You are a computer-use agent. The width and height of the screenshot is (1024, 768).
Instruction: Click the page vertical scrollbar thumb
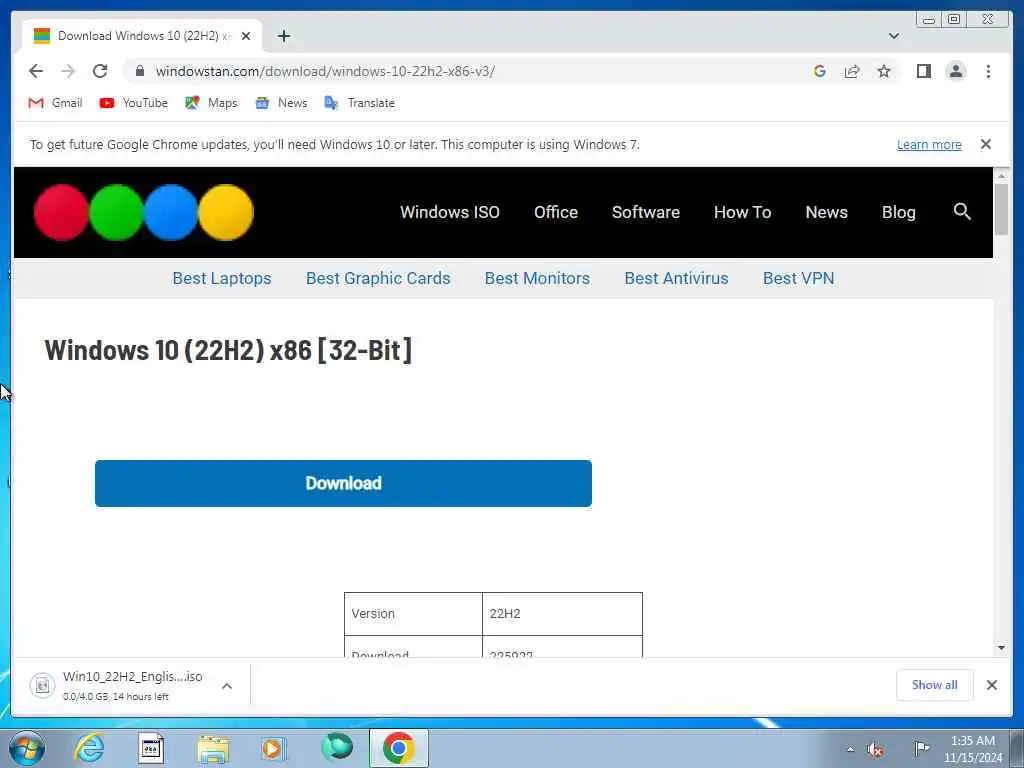(x=1001, y=209)
